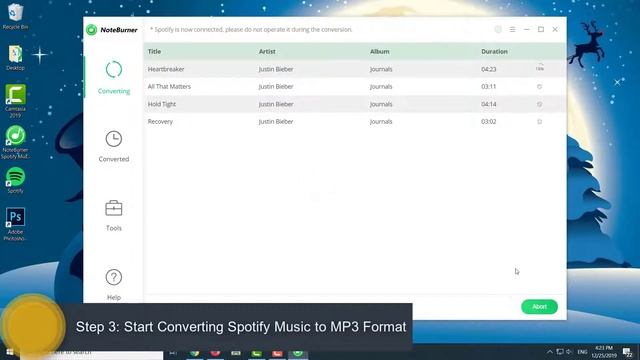Click the settings icon beside the menu icon

498,29
